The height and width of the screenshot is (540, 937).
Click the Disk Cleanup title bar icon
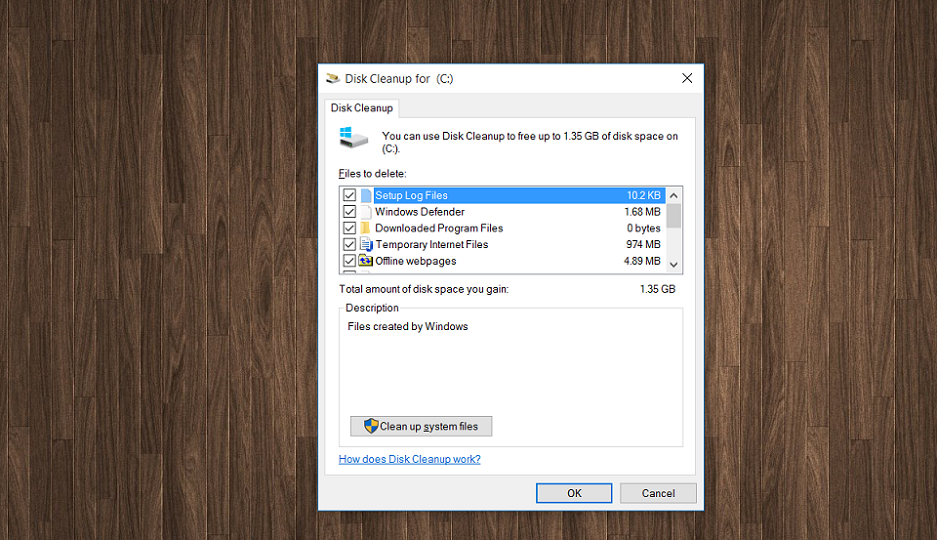(332, 78)
